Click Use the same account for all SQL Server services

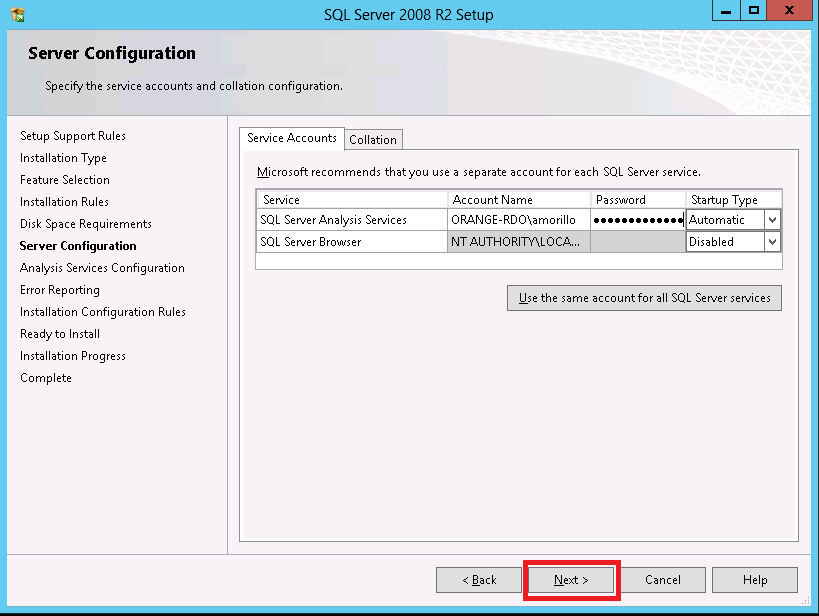coord(644,298)
